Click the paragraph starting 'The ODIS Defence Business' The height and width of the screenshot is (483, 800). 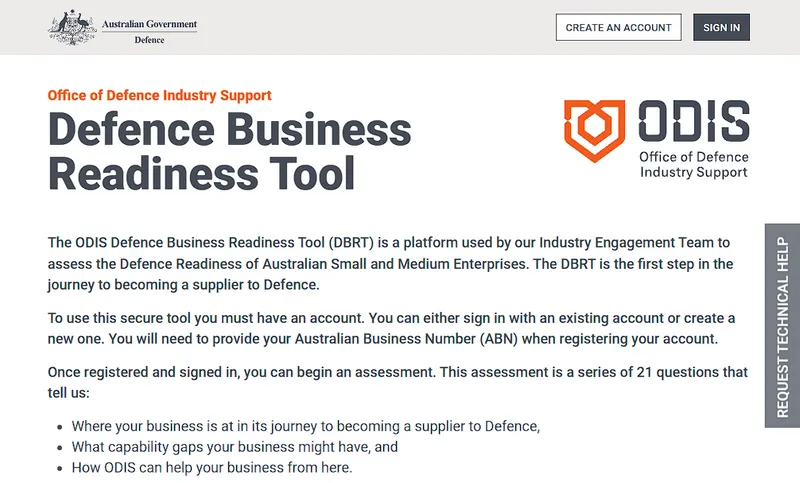click(x=390, y=264)
